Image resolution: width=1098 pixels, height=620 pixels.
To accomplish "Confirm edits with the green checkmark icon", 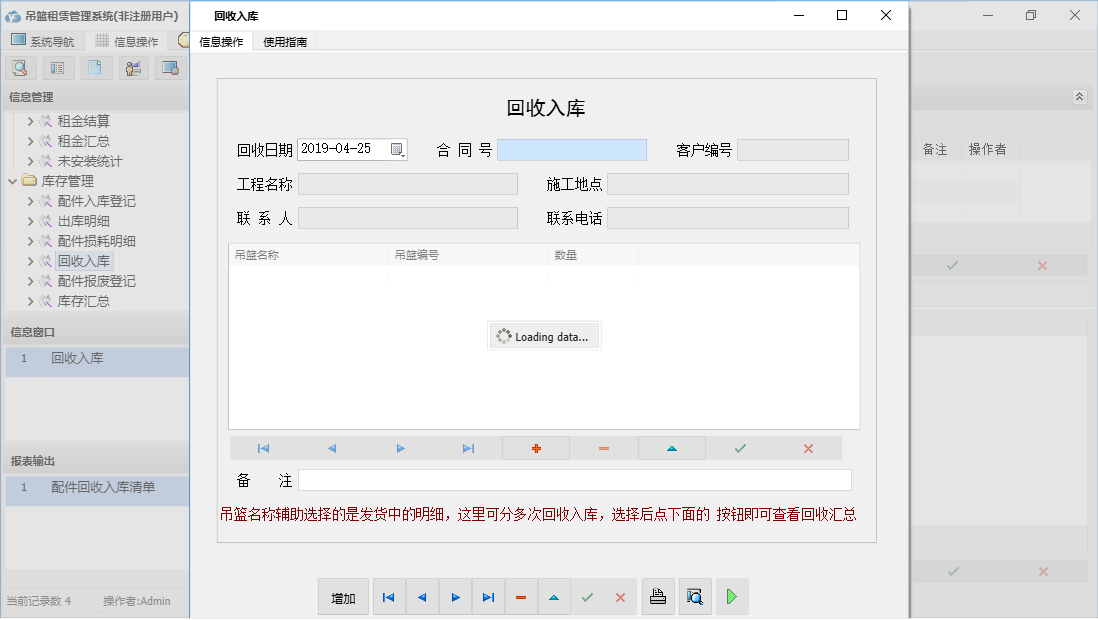I will [x=739, y=448].
